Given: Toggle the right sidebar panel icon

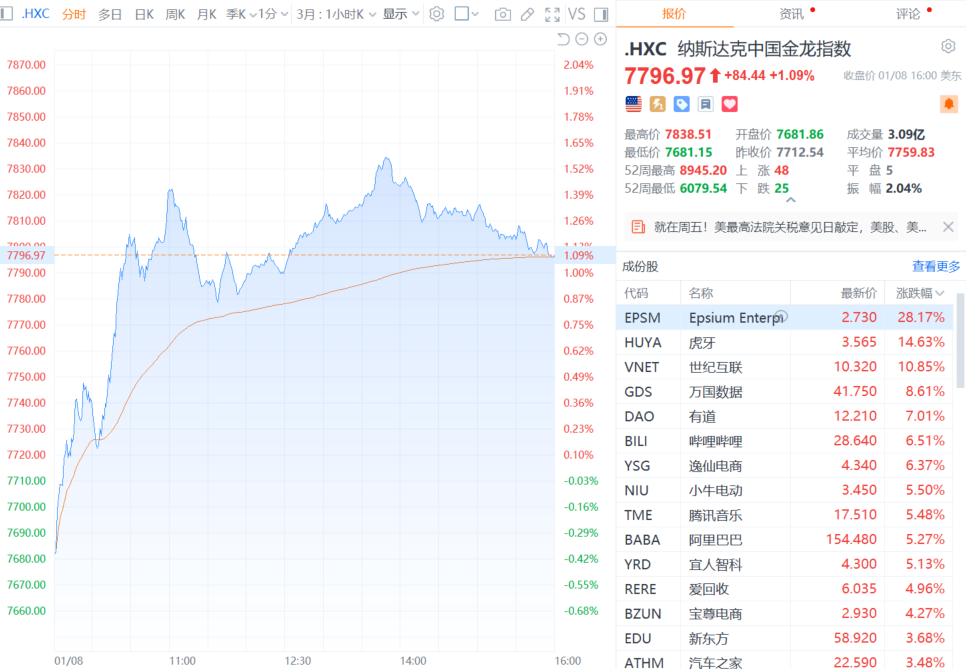Looking at the screenshot, I should (x=601, y=14).
